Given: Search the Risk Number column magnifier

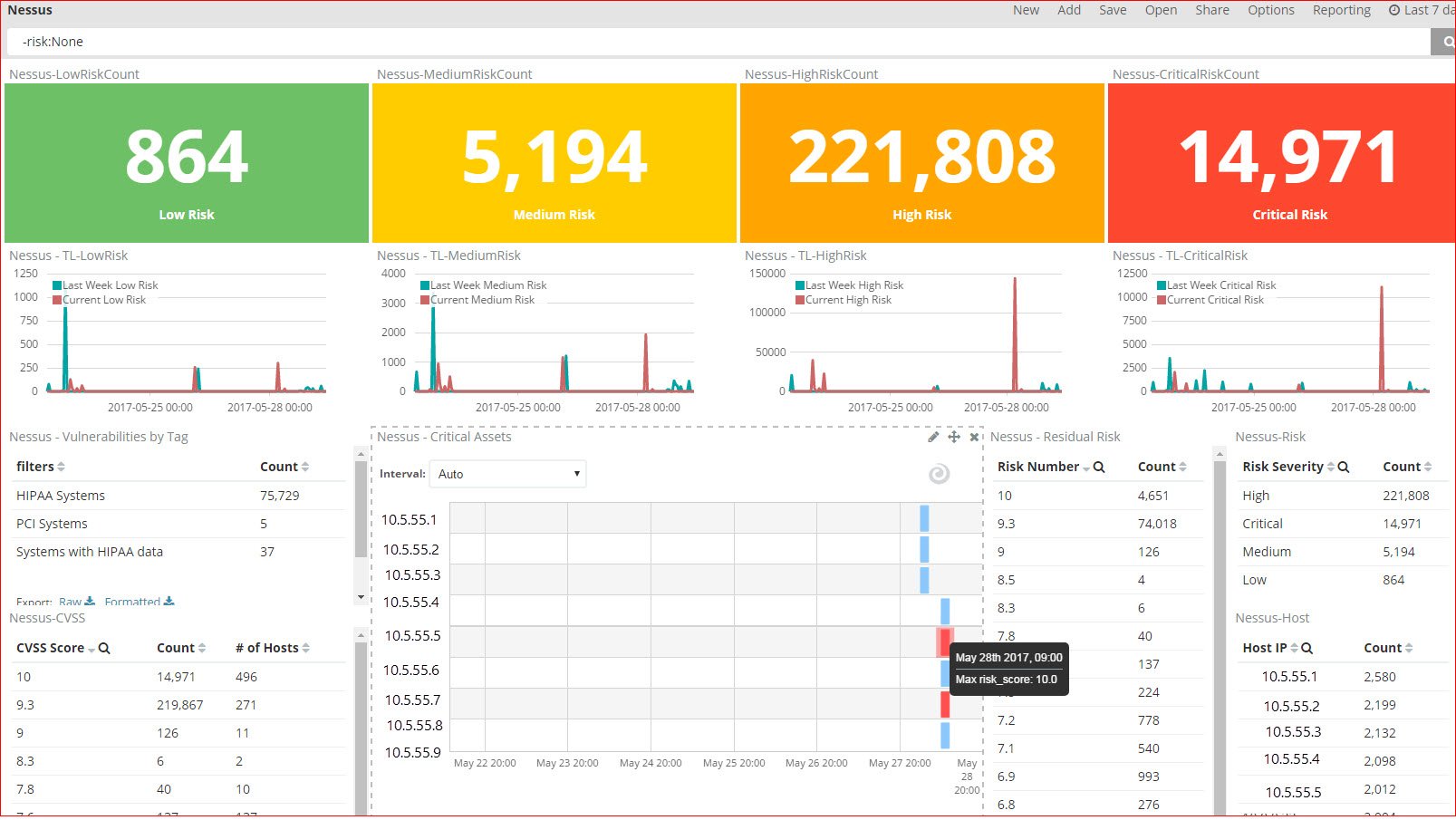Looking at the screenshot, I should [1099, 467].
